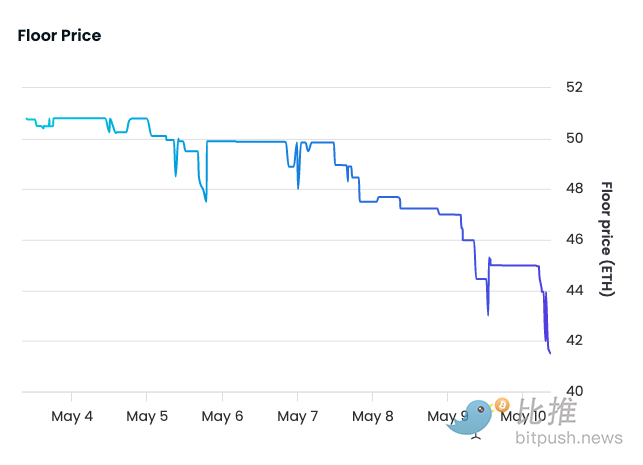Select the 46 price axis label

pos(574,240)
